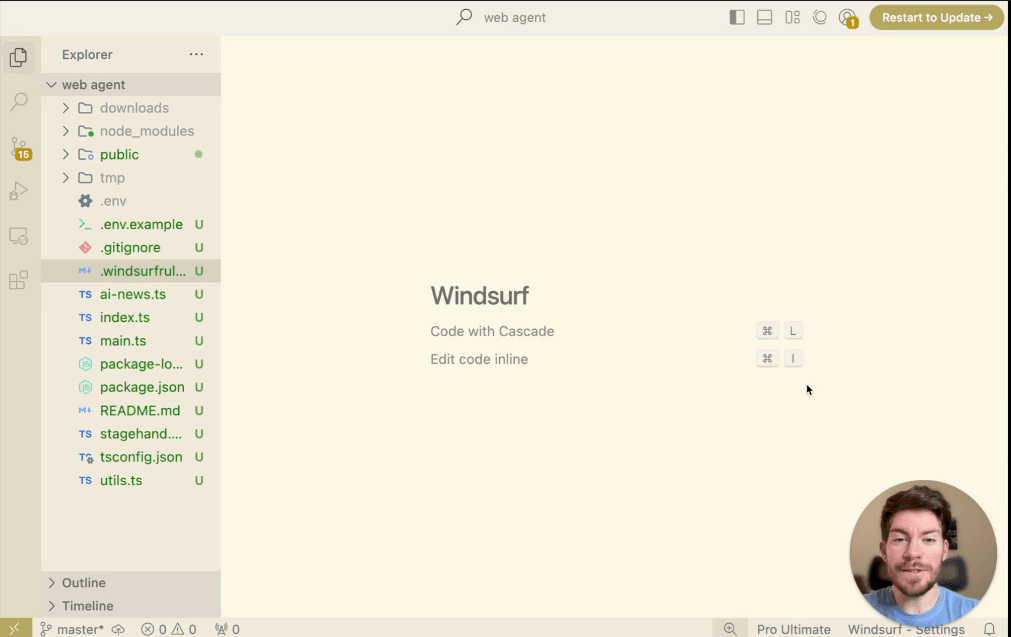Click Code with Cascade shortcut text

pos(492,331)
